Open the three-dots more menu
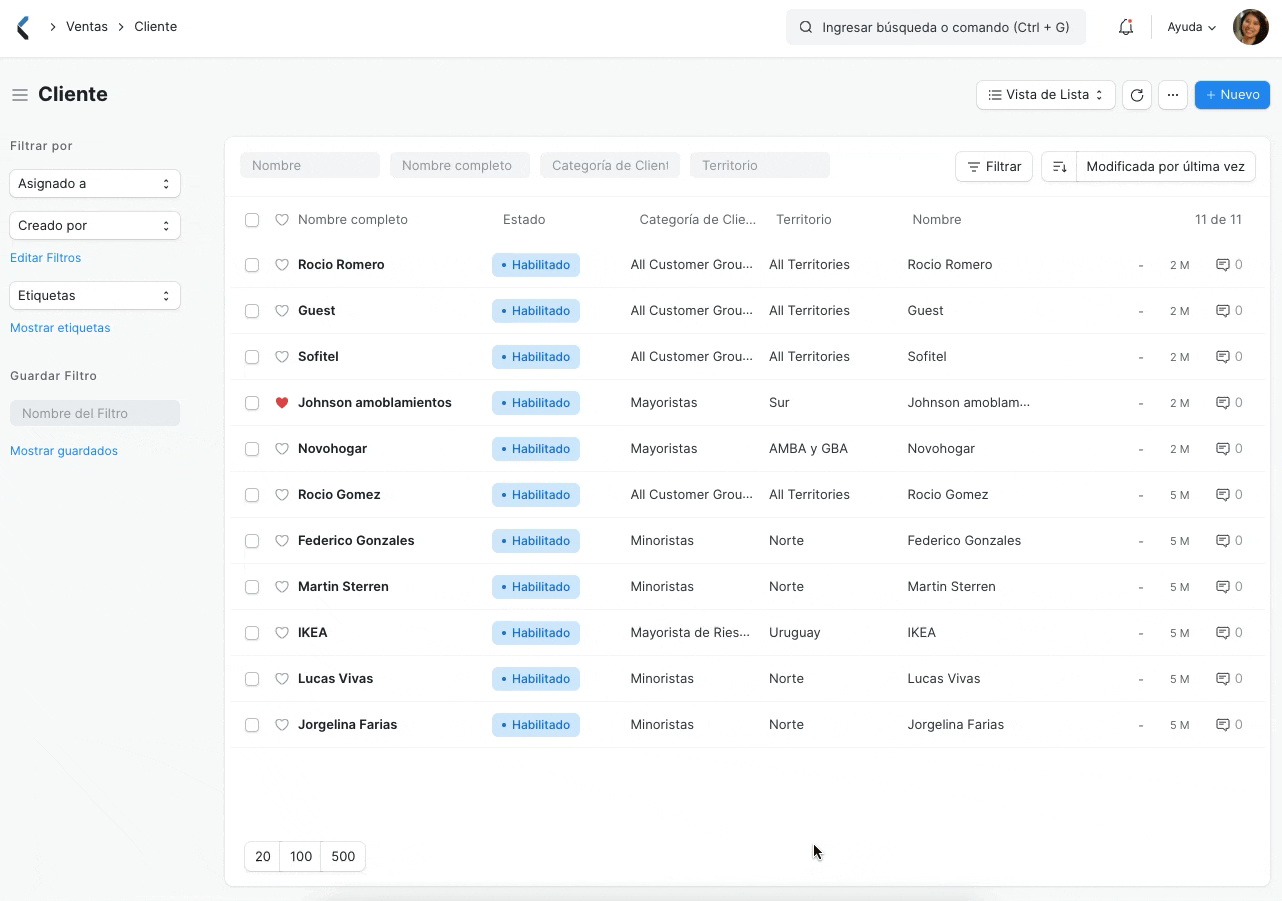The height and width of the screenshot is (901, 1282). point(1173,95)
